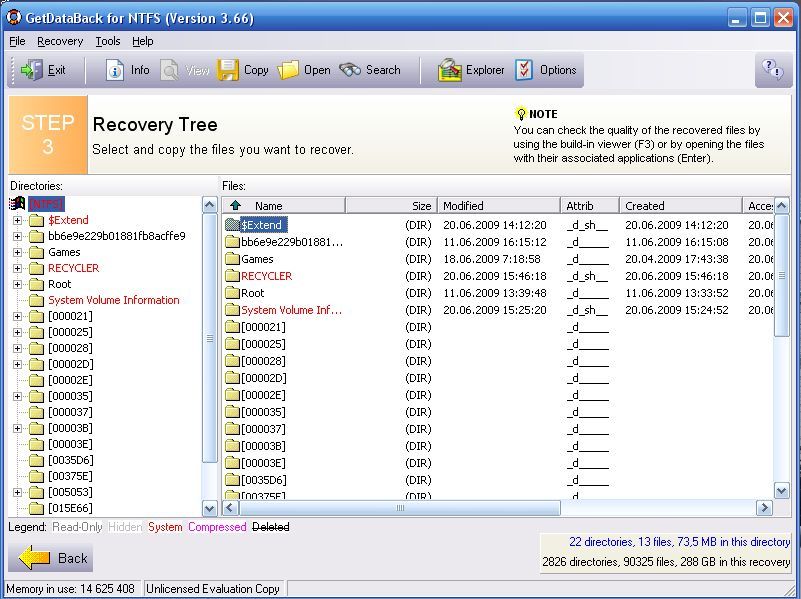Sort files by Modified column header
Image resolution: width=801 pixels, height=599 pixels.
tap(497, 205)
